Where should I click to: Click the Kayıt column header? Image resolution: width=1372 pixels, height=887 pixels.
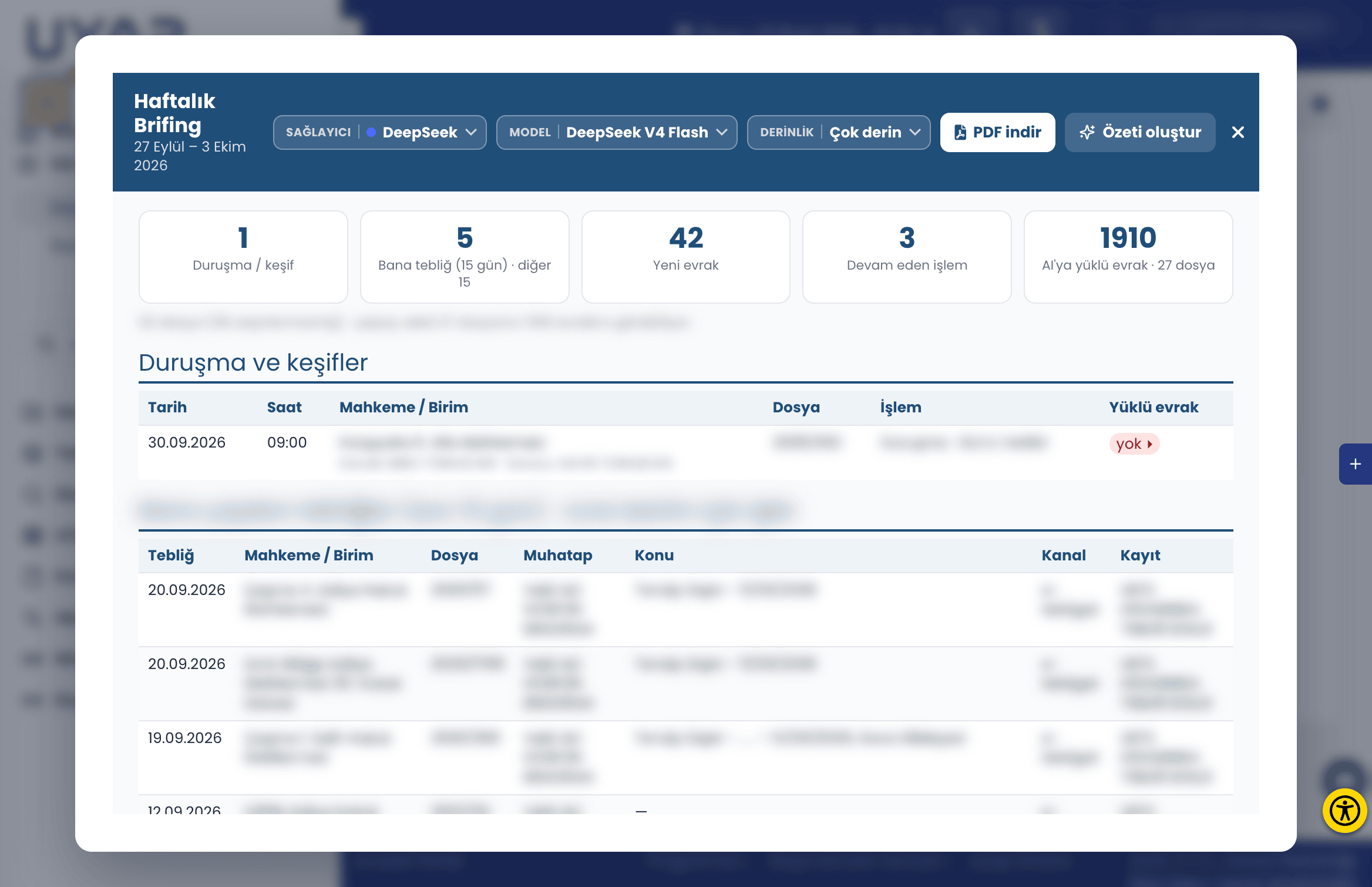[1141, 556]
